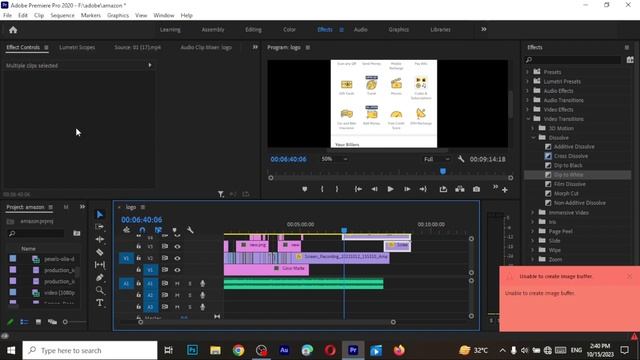The width and height of the screenshot is (640, 360).
Task: Expand the Audio Effects folder
Action: (x=528, y=91)
